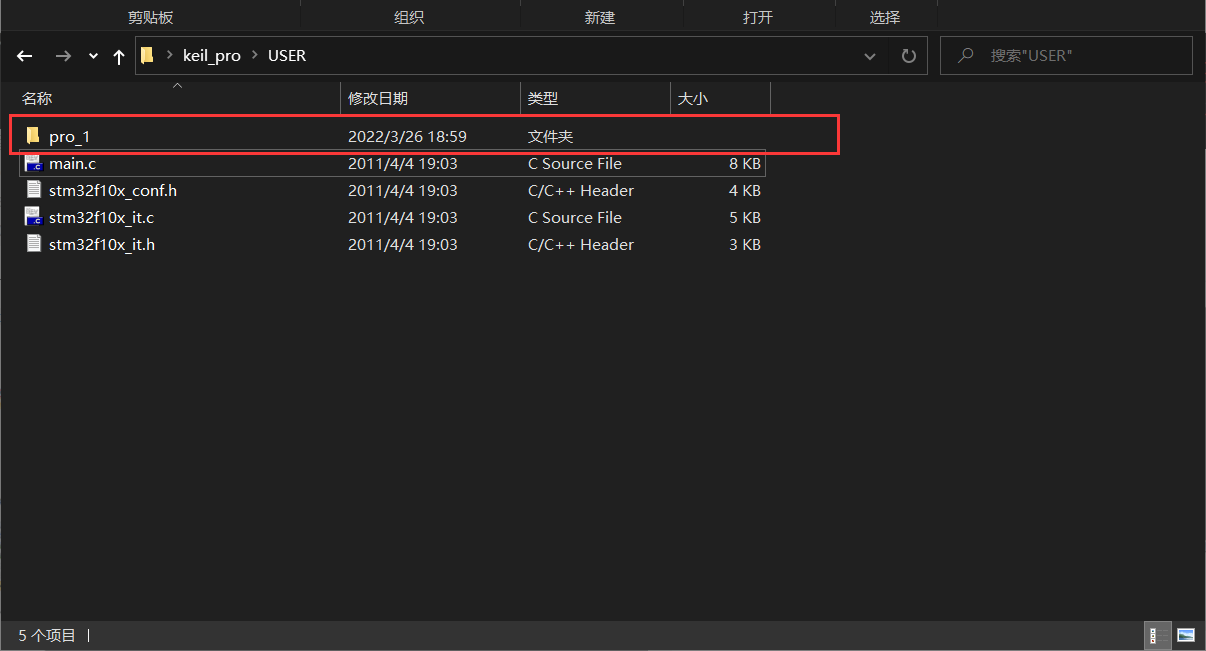Select the USER breadcrumb
This screenshot has width=1206, height=651.
287,56
